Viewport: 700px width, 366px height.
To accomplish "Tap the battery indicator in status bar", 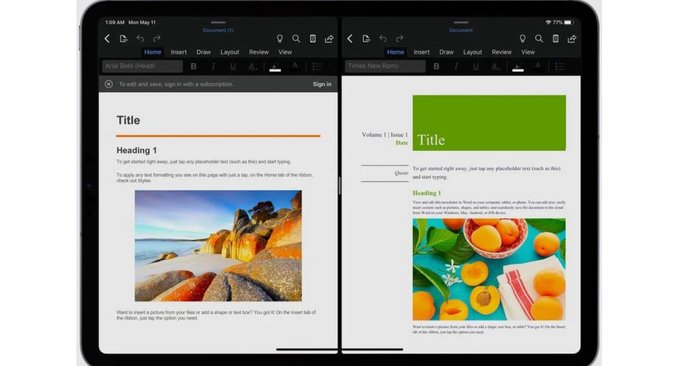I will (568, 22).
